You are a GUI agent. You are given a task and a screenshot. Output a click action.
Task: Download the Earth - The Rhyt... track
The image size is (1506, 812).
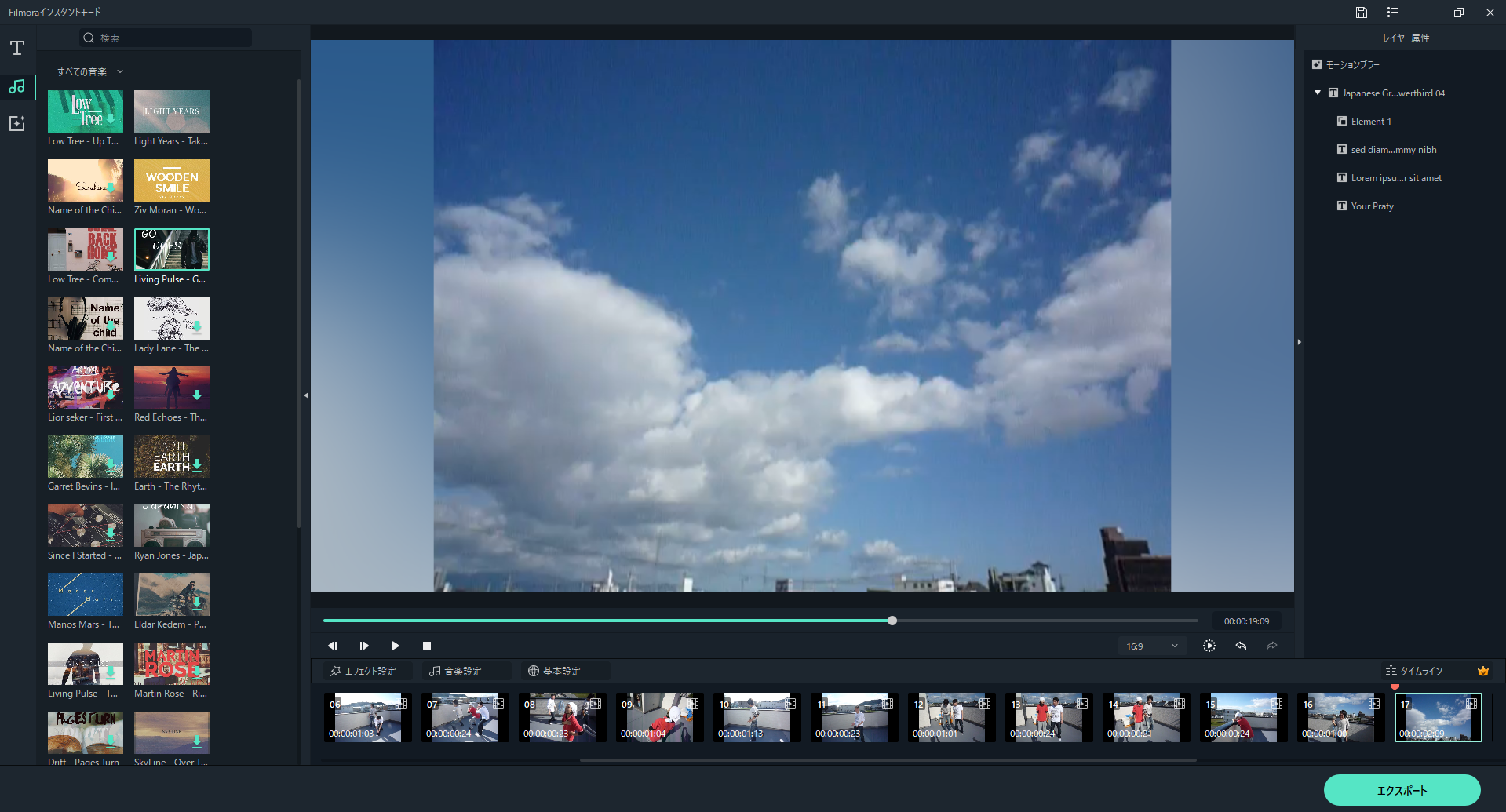pos(197,464)
